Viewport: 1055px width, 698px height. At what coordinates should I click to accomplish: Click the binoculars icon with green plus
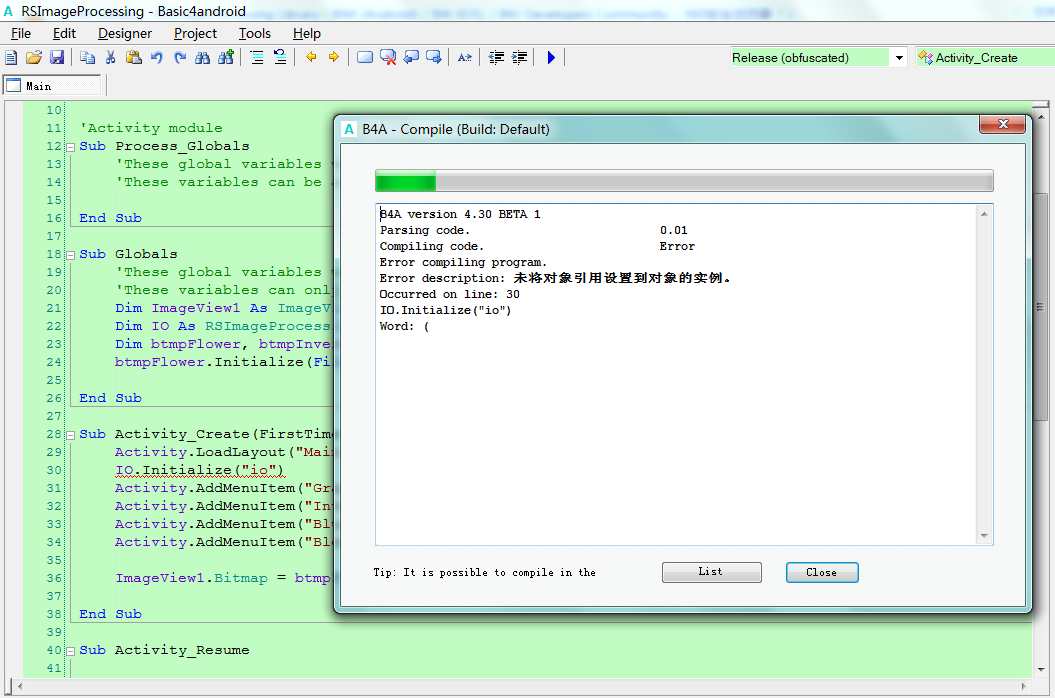click(225, 58)
